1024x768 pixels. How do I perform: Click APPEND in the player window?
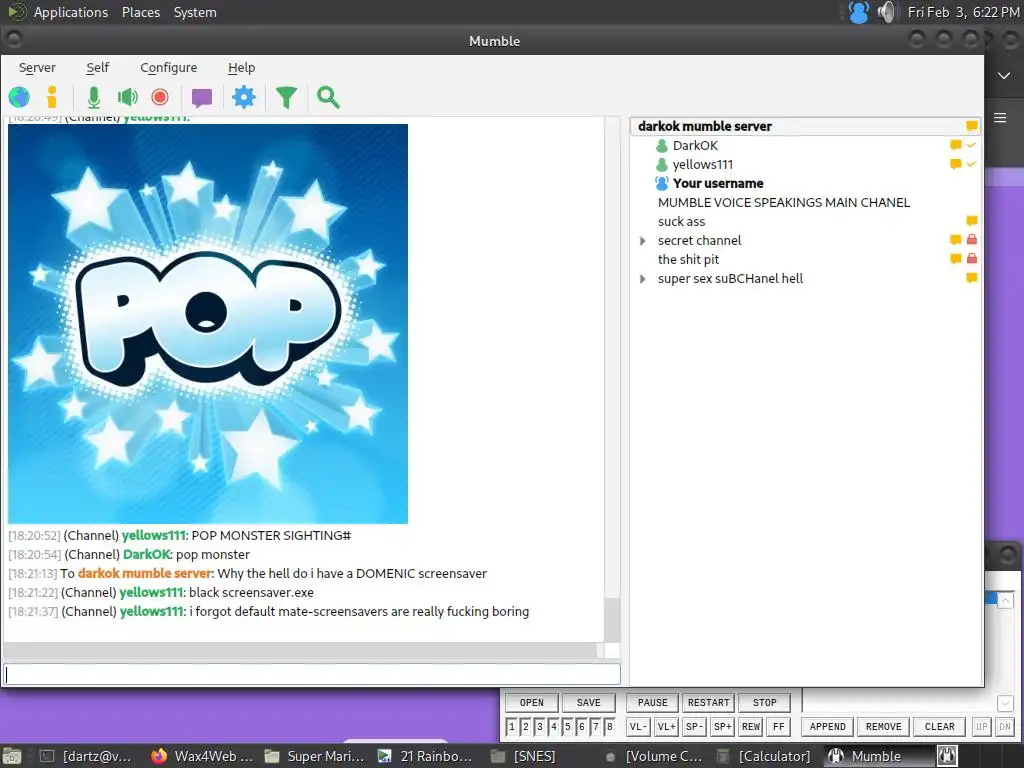coord(827,727)
